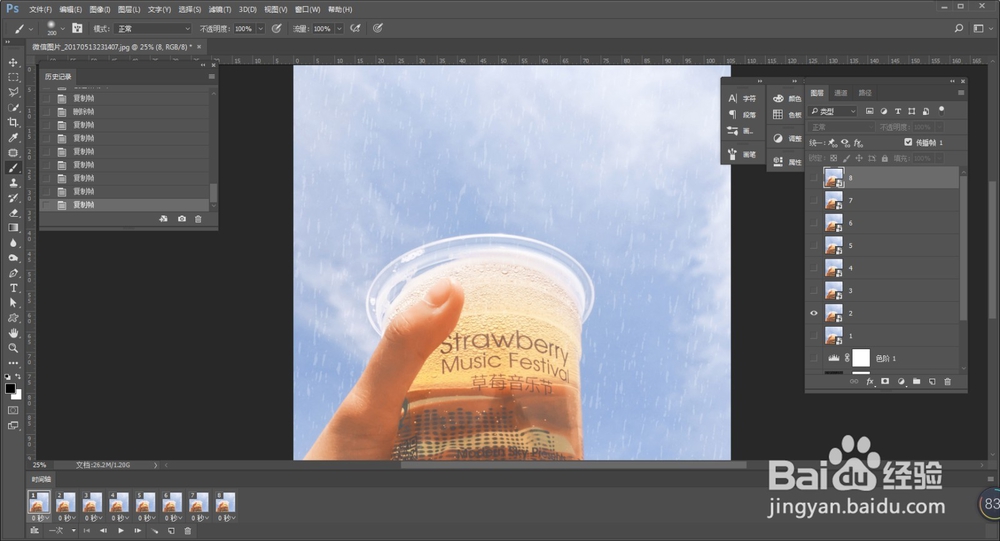Open the 颜色 (Color) panel

click(x=787, y=98)
